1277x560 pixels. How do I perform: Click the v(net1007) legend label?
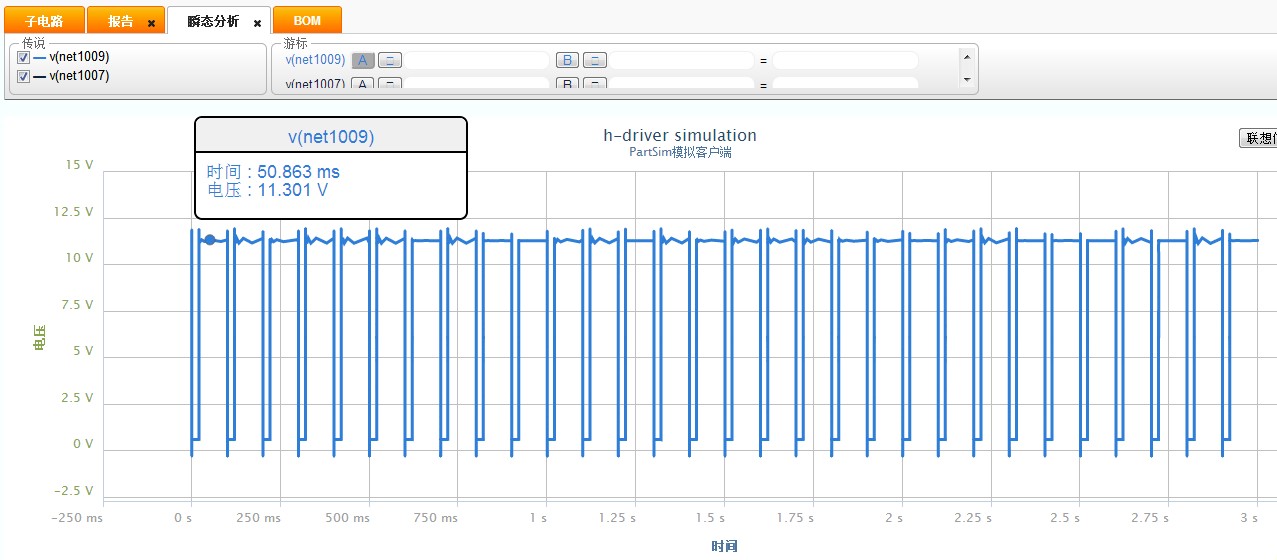(x=79, y=76)
